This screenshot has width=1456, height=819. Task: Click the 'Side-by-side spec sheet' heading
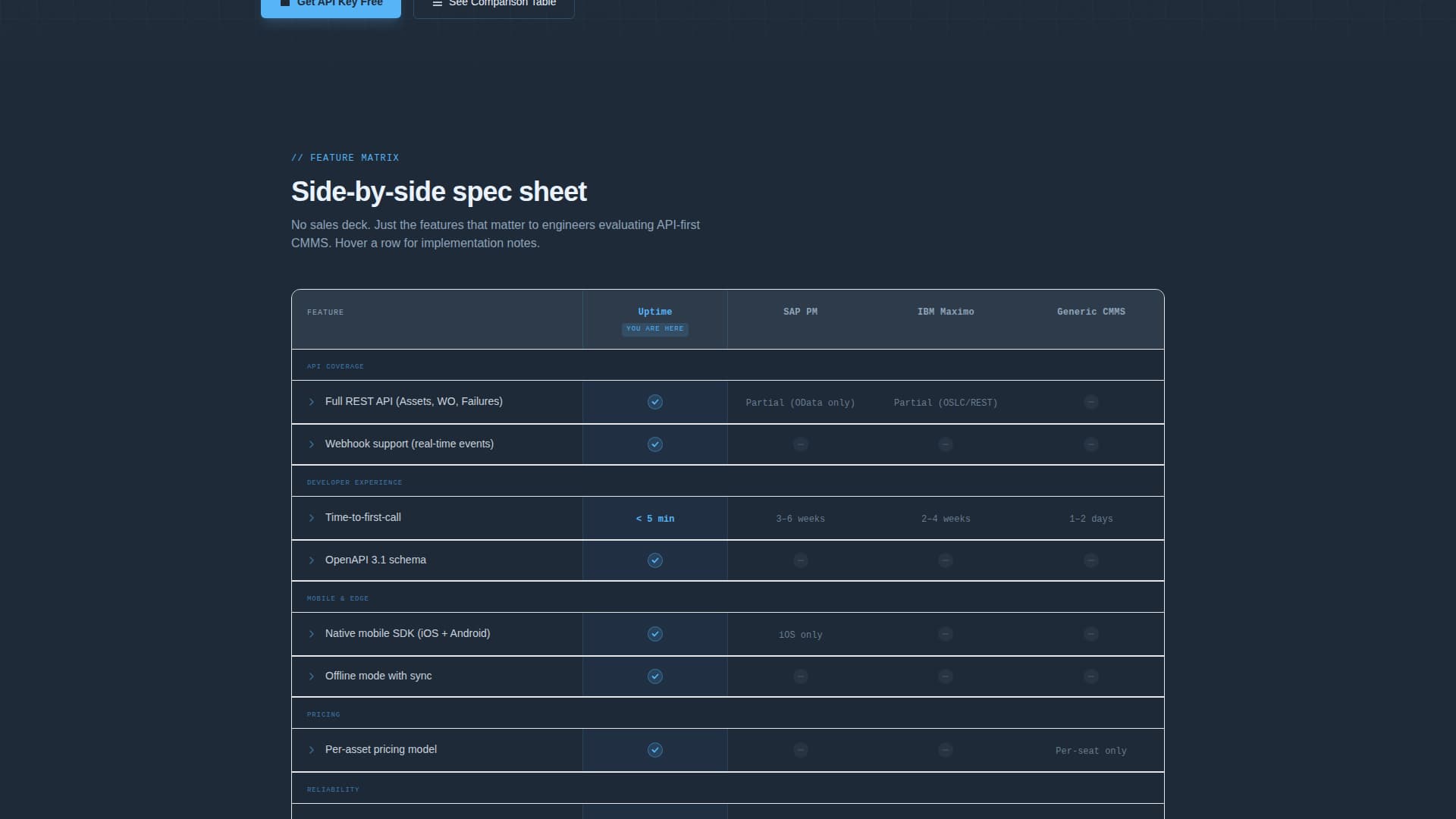[439, 192]
